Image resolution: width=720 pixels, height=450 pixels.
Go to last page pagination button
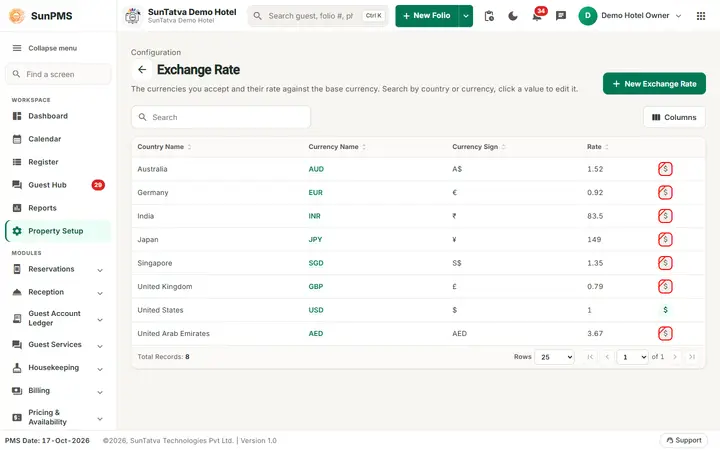[x=692, y=357]
